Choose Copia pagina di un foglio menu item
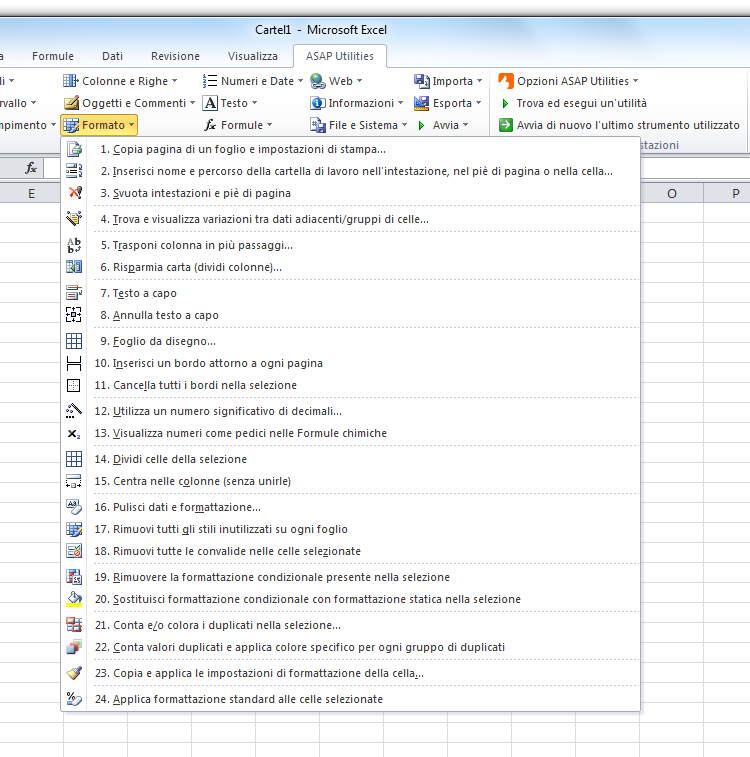This screenshot has height=757, width=750. coord(351,149)
